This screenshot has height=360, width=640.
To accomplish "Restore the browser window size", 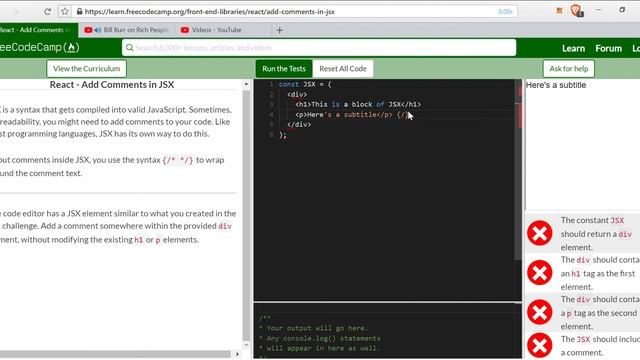I will 622,9.
